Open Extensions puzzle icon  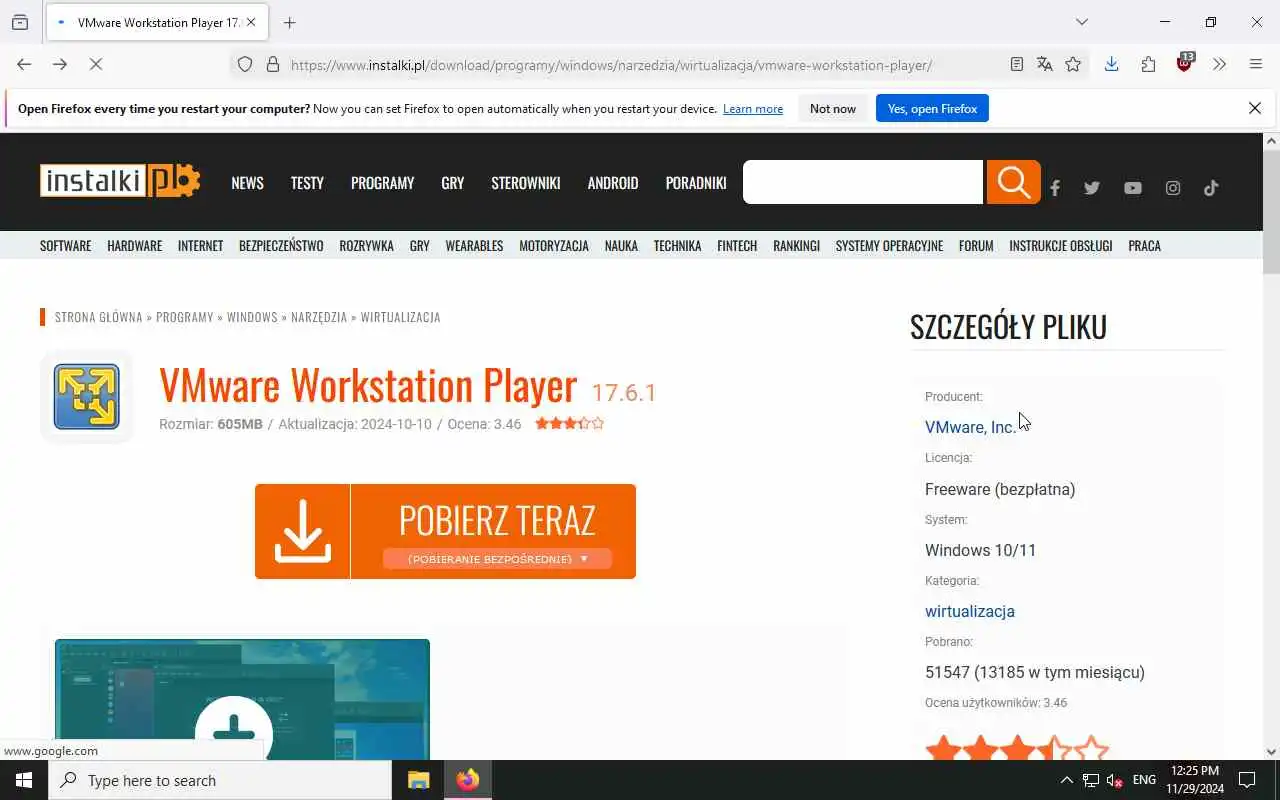(x=1148, y=64)
